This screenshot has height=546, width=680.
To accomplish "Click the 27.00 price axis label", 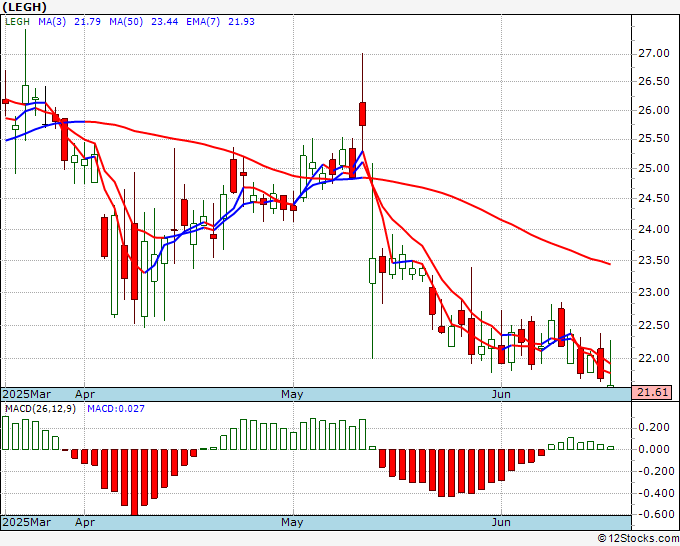I will coord(654,53).
